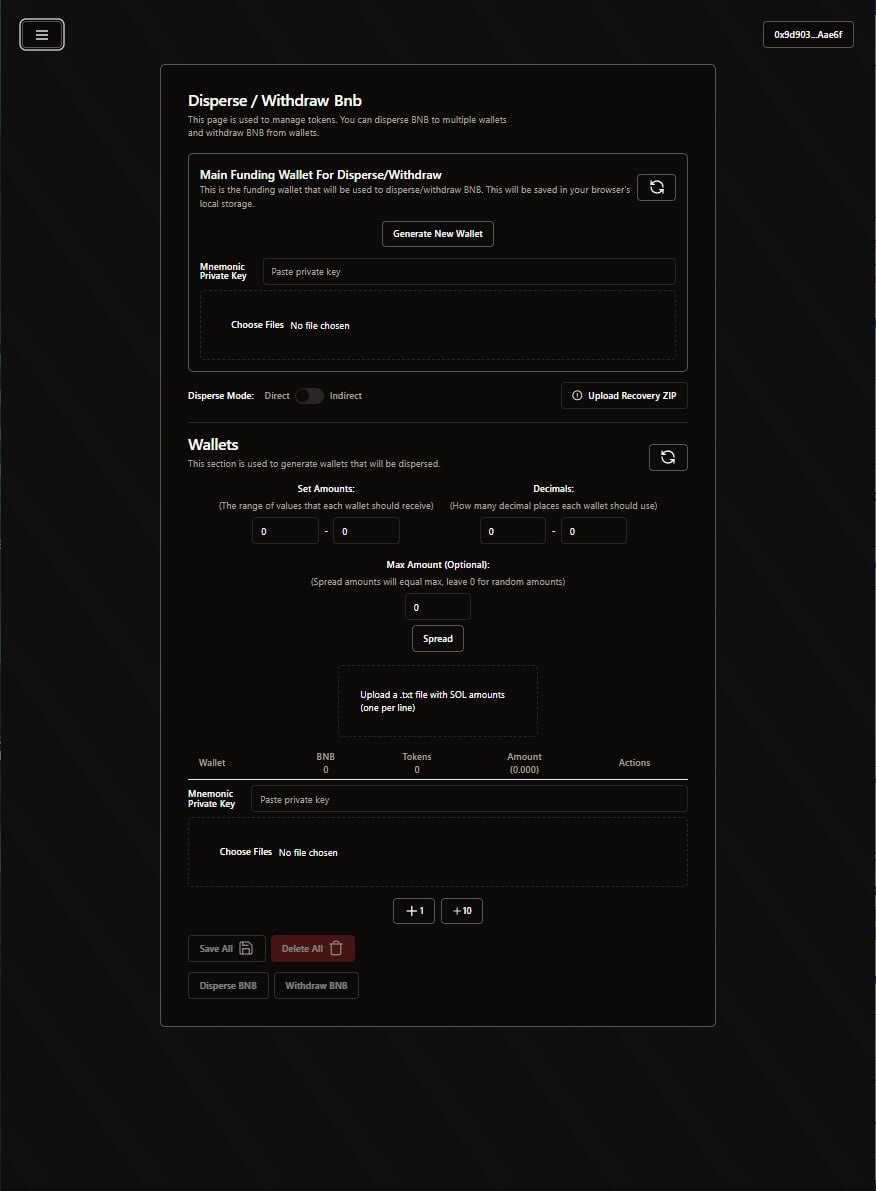
Task: Click the connected wallet address 0x9d903...Aae6f
Action: 808,35
